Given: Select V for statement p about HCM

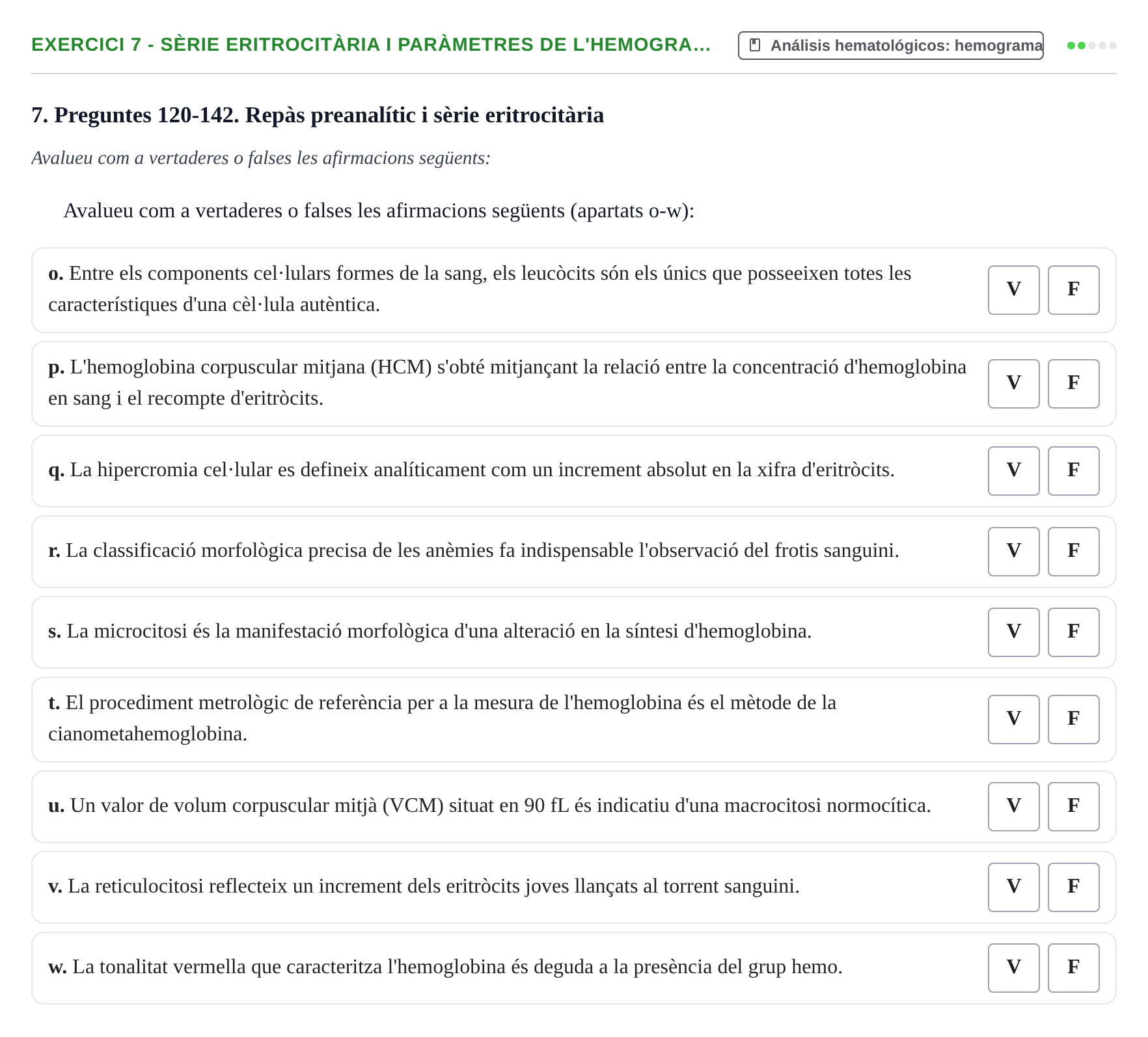Looking at the screenshot, I should (1013, 384).
